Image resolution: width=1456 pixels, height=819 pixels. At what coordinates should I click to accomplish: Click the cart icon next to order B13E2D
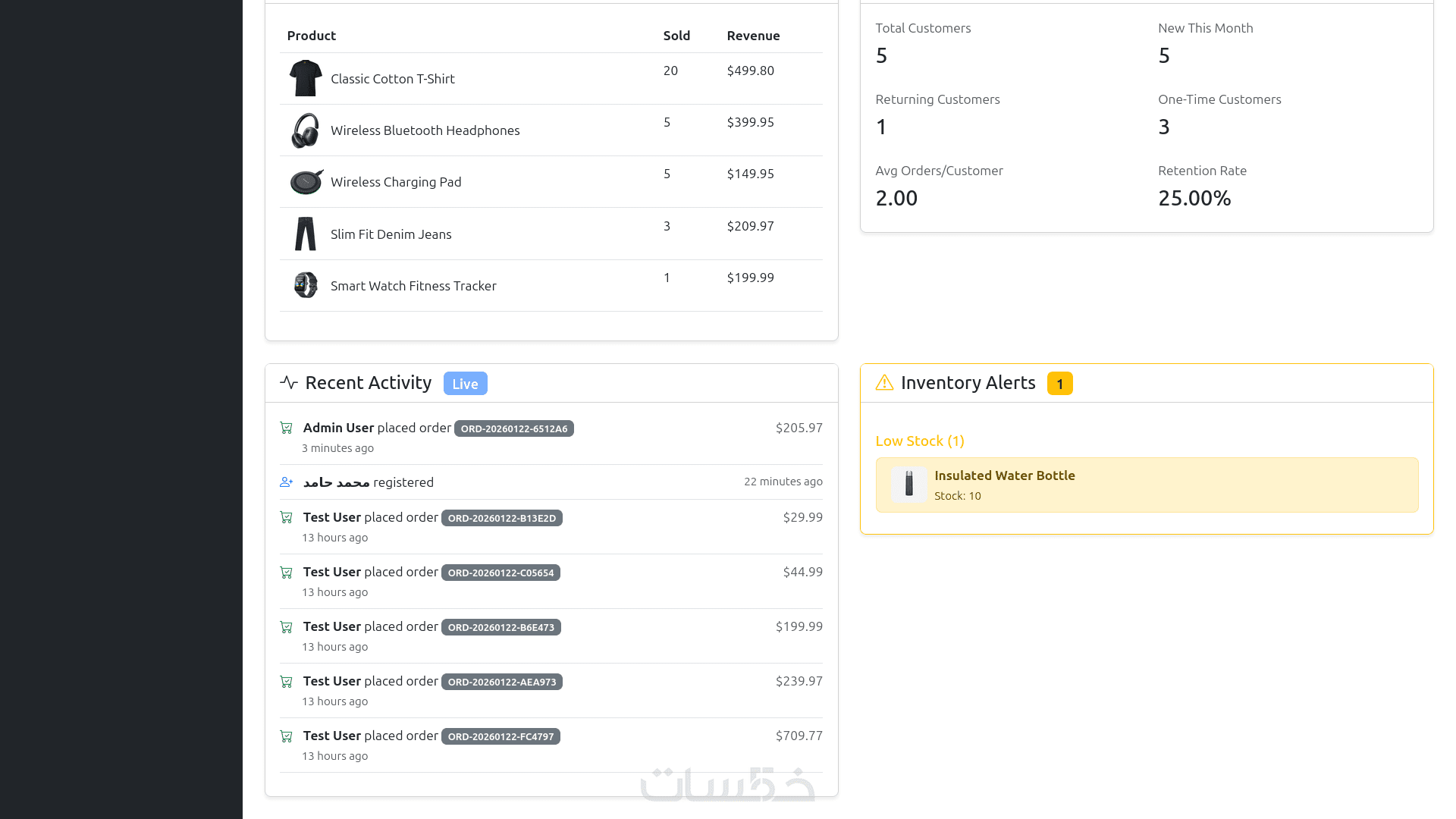[286, 518]
